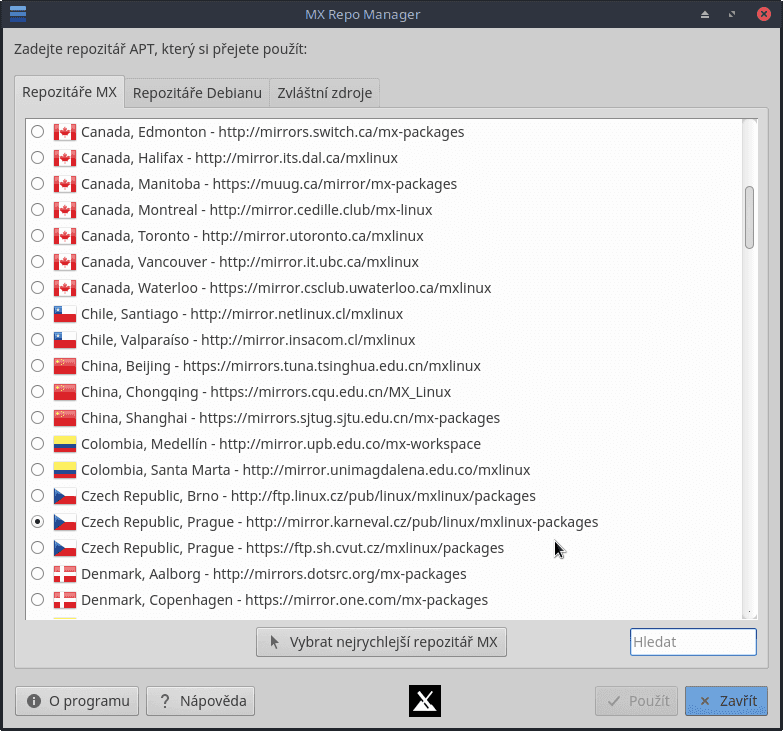Select the Prague ftp.sh.cvut.cz radio button
This screenshot has height=731, width=783.
[x=37, y=548]
